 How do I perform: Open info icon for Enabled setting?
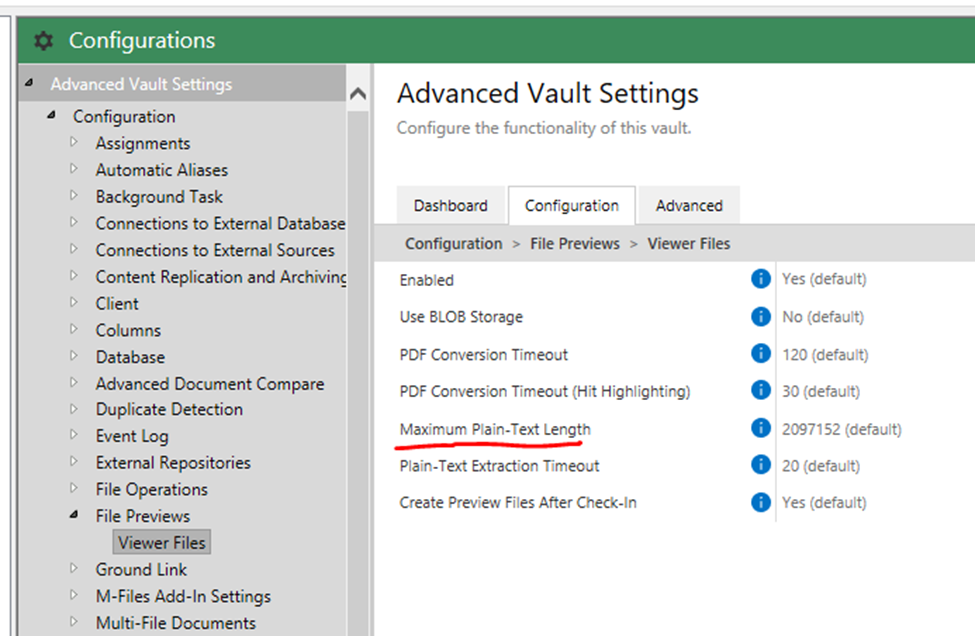coord(760,279)
